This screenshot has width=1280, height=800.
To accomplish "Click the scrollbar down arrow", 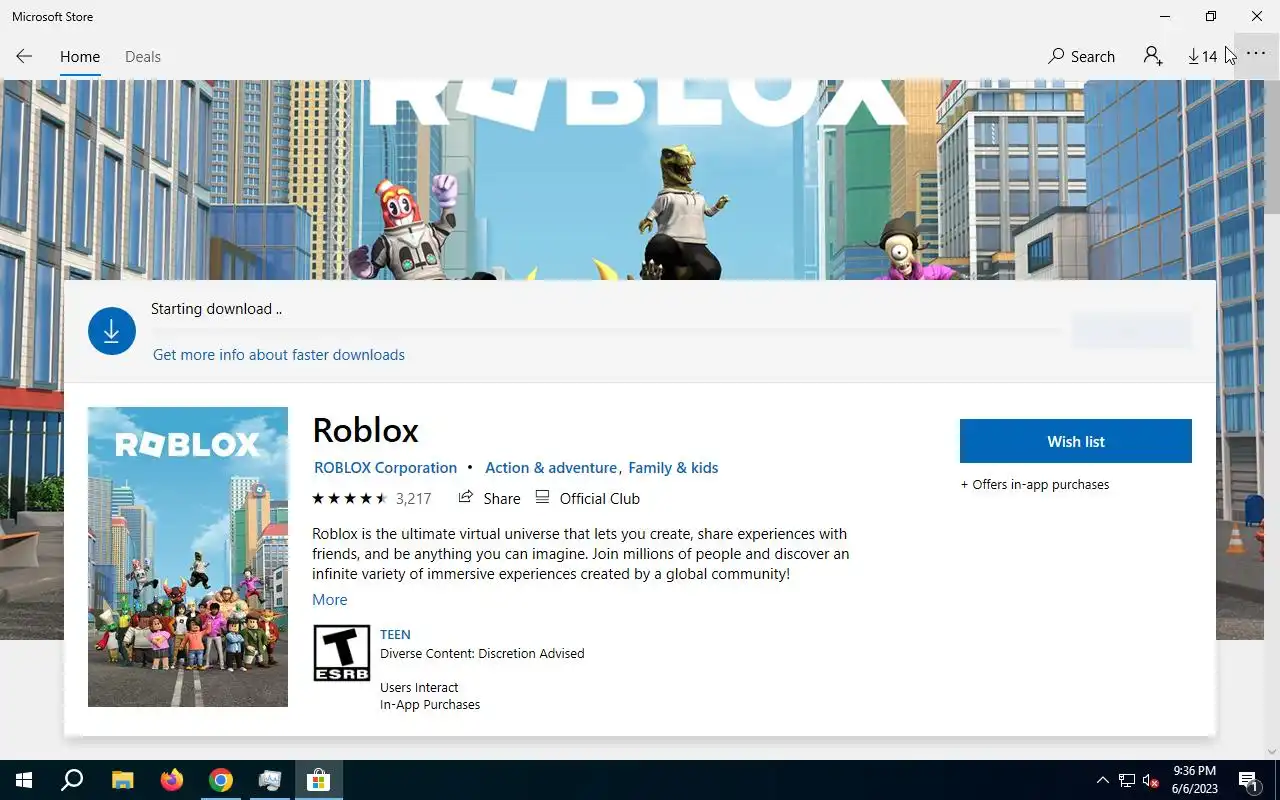I will pyautogui.click(x=1272, y=751).
